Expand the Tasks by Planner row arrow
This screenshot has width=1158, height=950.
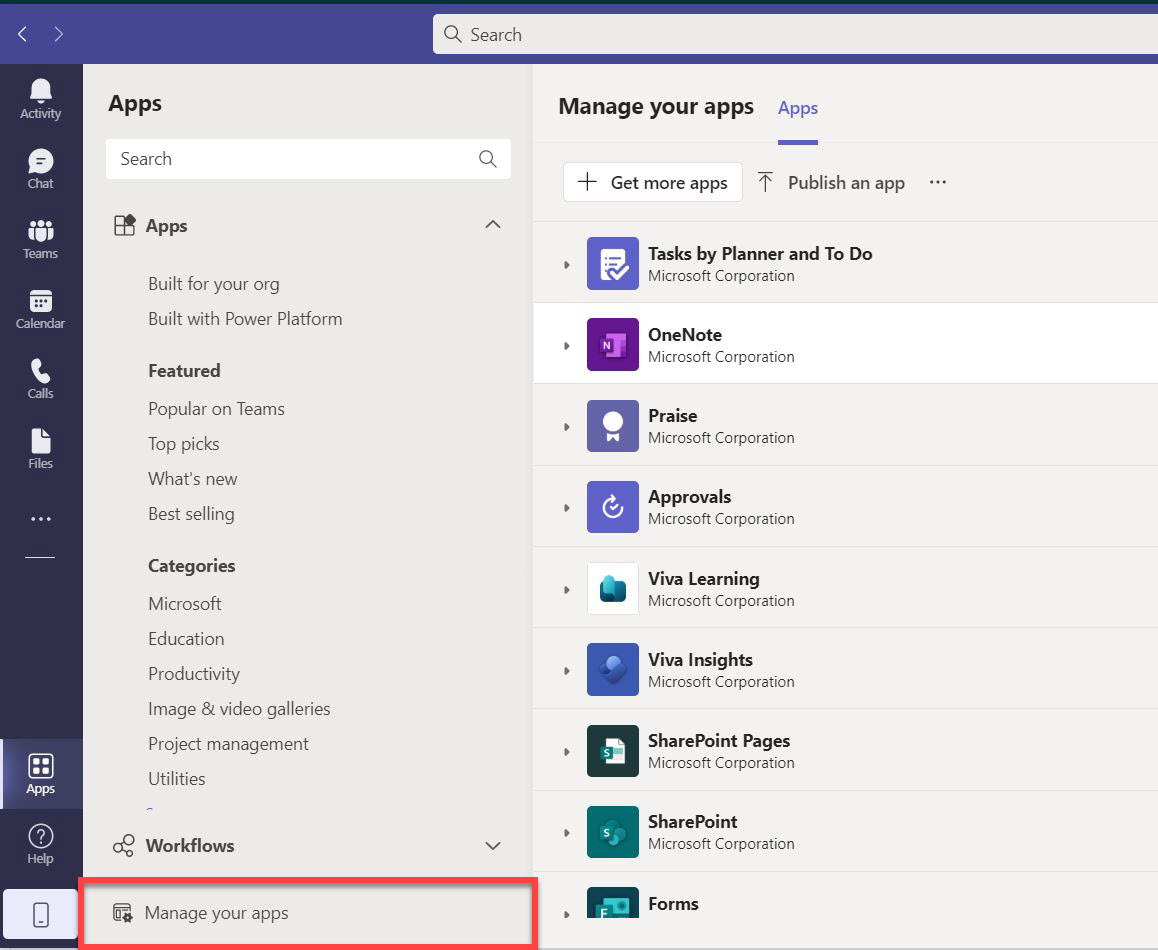tap(566, 264)
